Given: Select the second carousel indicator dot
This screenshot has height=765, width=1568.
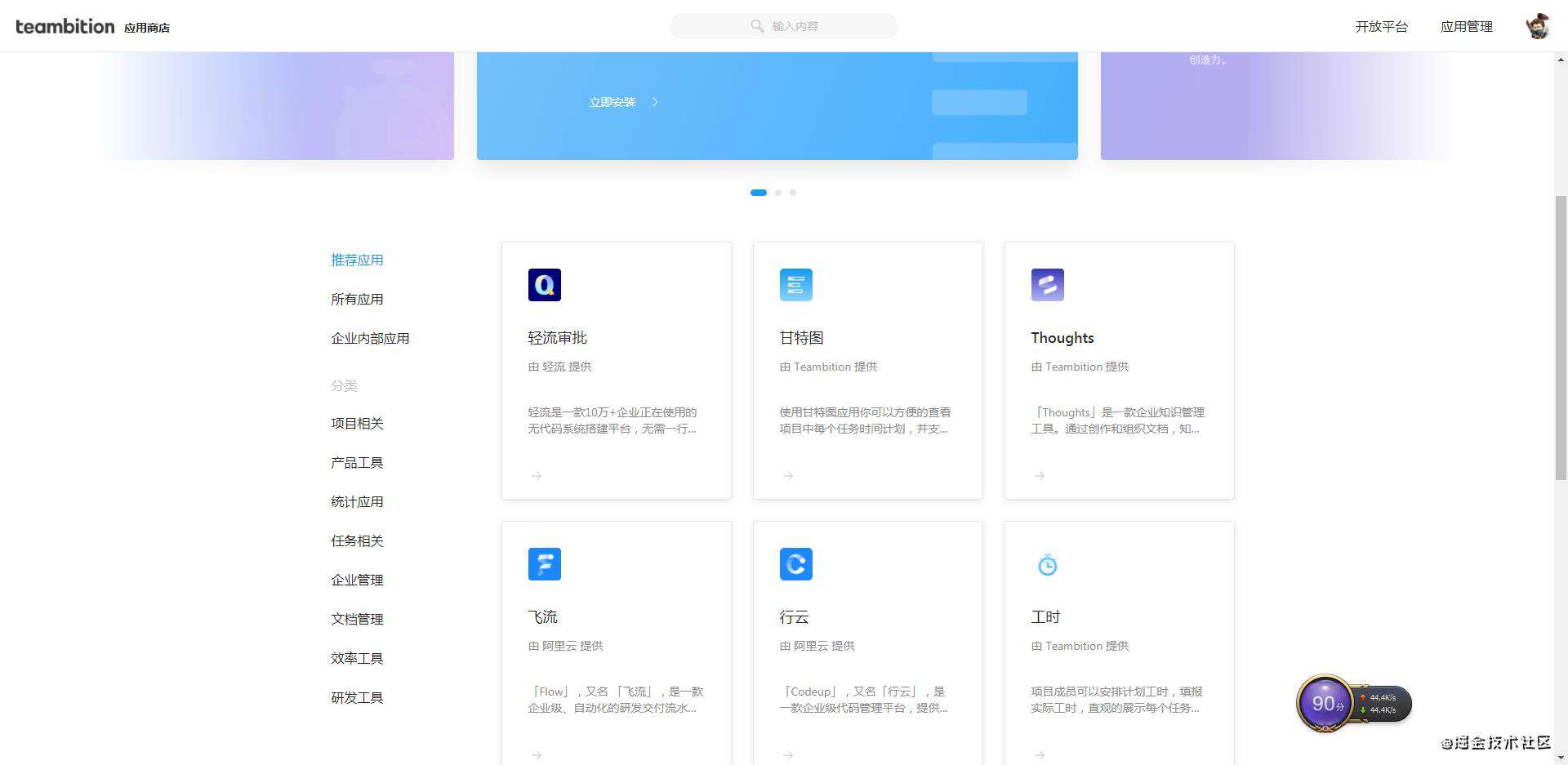Looking at the screenshot, I should [778, 193].
